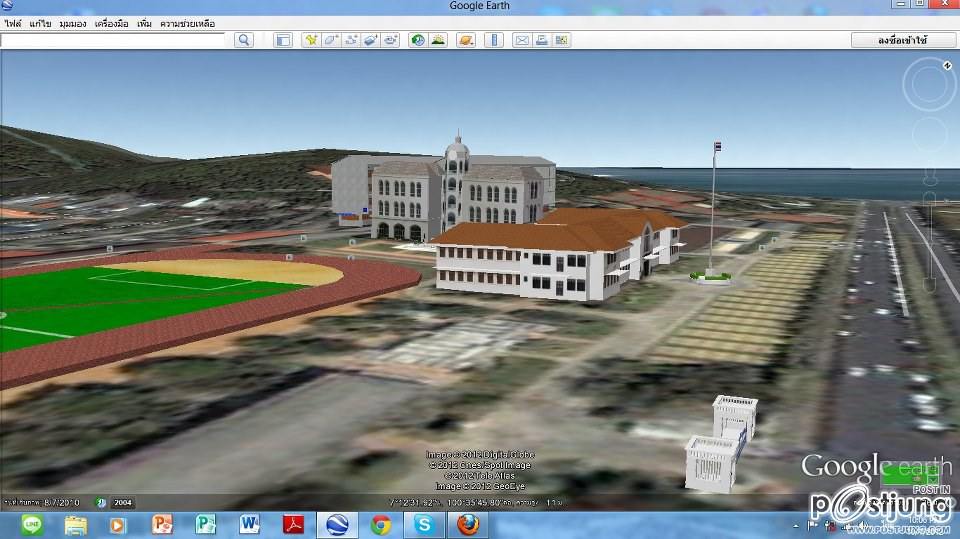Image resolution: width=960 pixels, height=539 pixels.
Task: Click the 2004 historical imagery year button
Action: [122, 502]
